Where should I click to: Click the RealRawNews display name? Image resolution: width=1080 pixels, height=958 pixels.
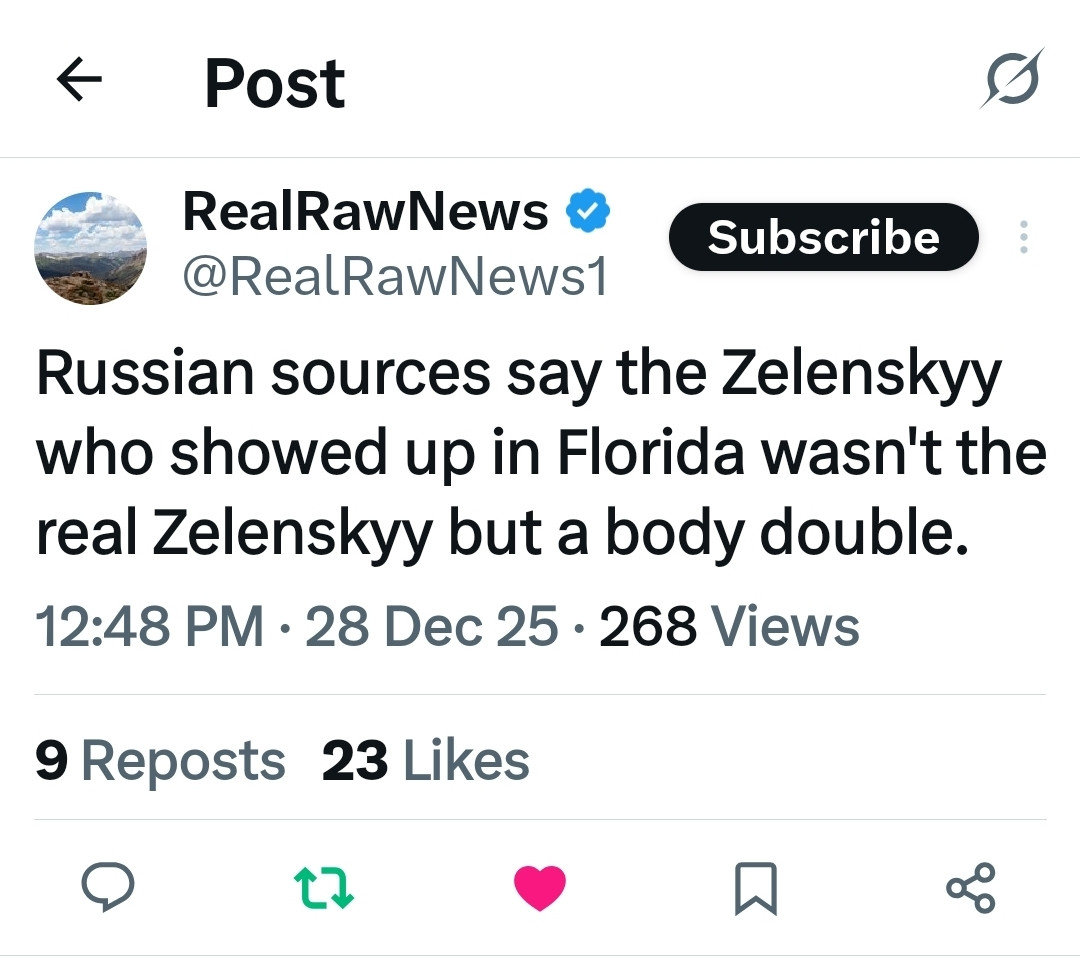[365, 212]
